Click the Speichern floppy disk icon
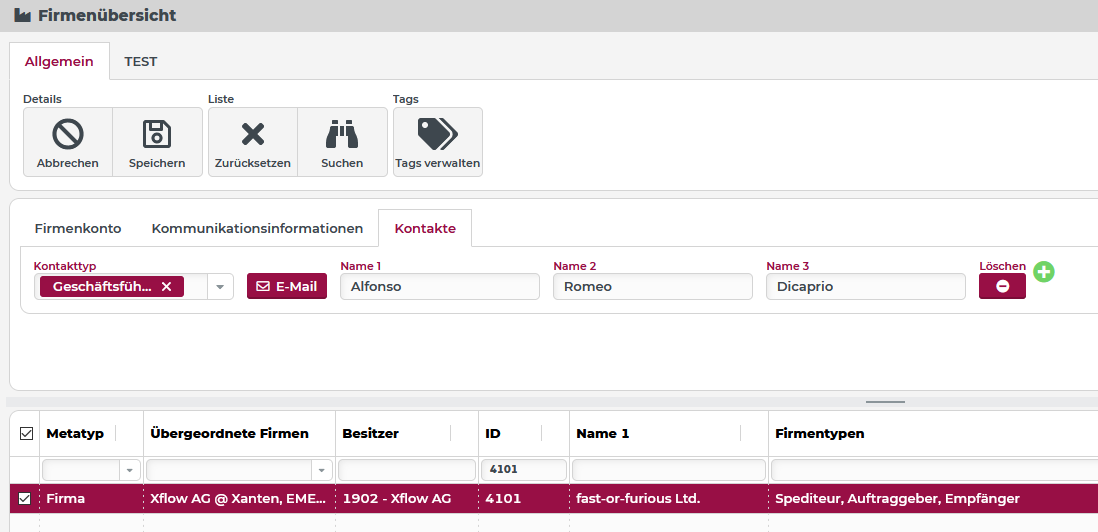1098x532 pixels. (157, 134)
